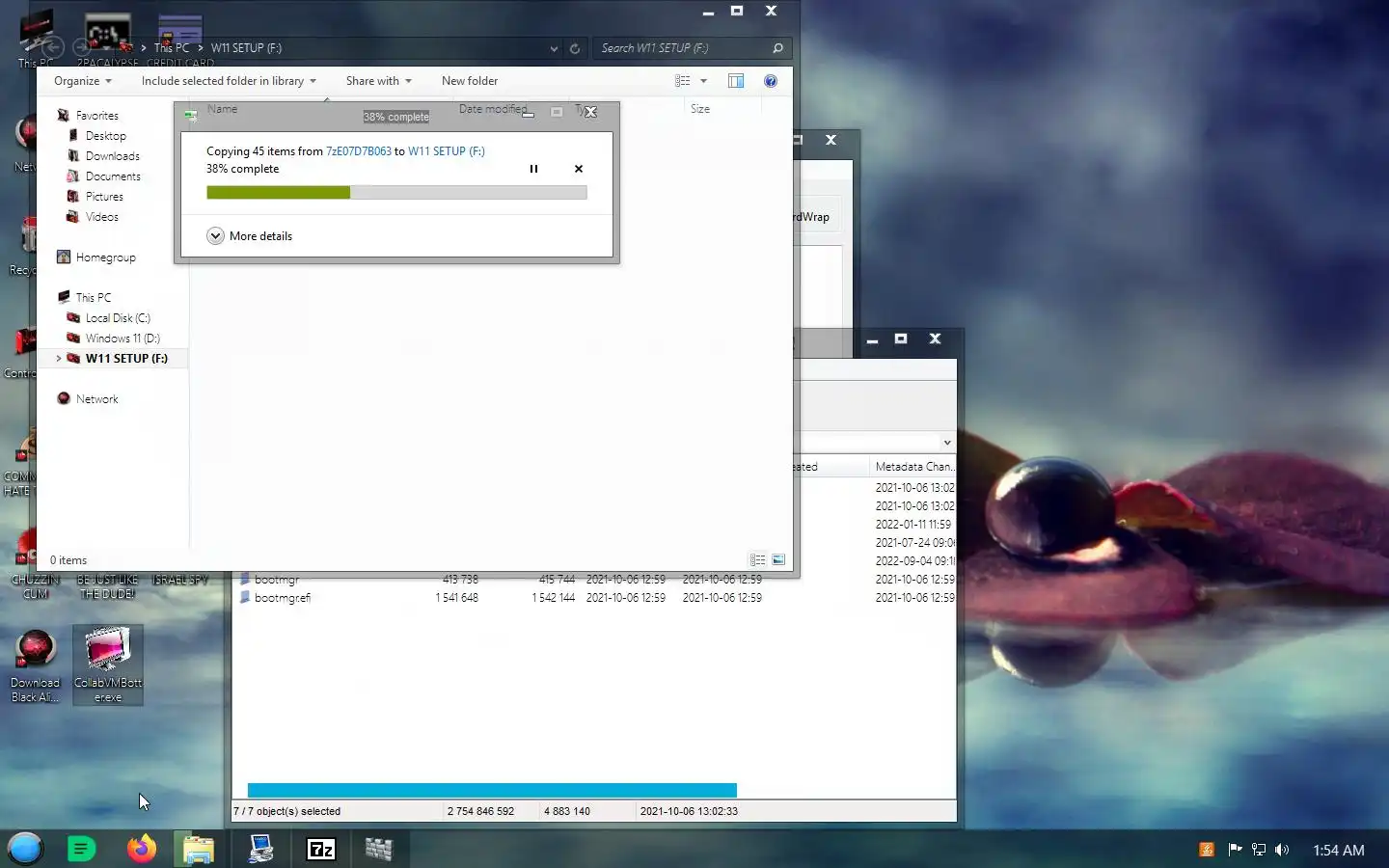
Task: Expand the W11 SETUP (F:) tree arrow
Action: 59,359
